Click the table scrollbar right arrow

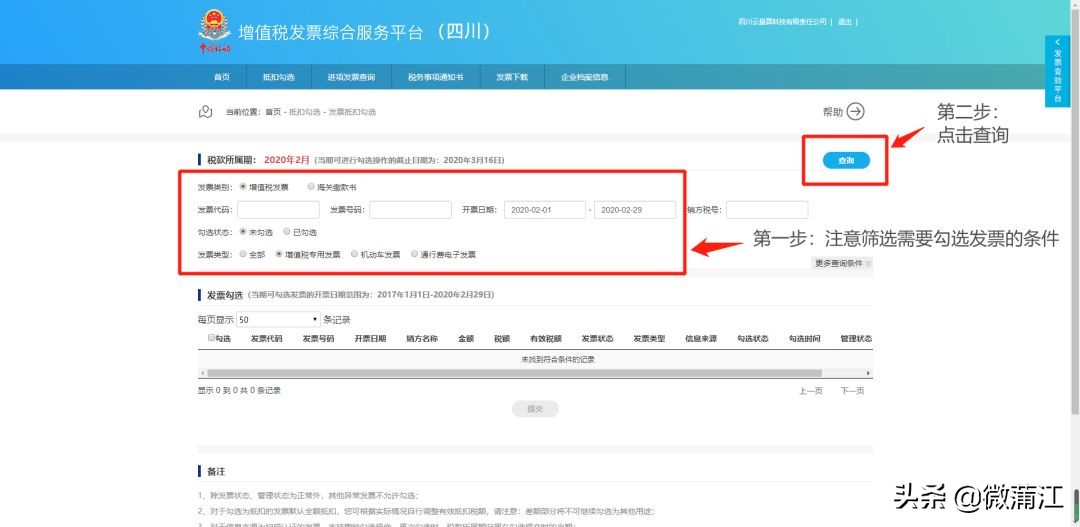coord(868,373)
